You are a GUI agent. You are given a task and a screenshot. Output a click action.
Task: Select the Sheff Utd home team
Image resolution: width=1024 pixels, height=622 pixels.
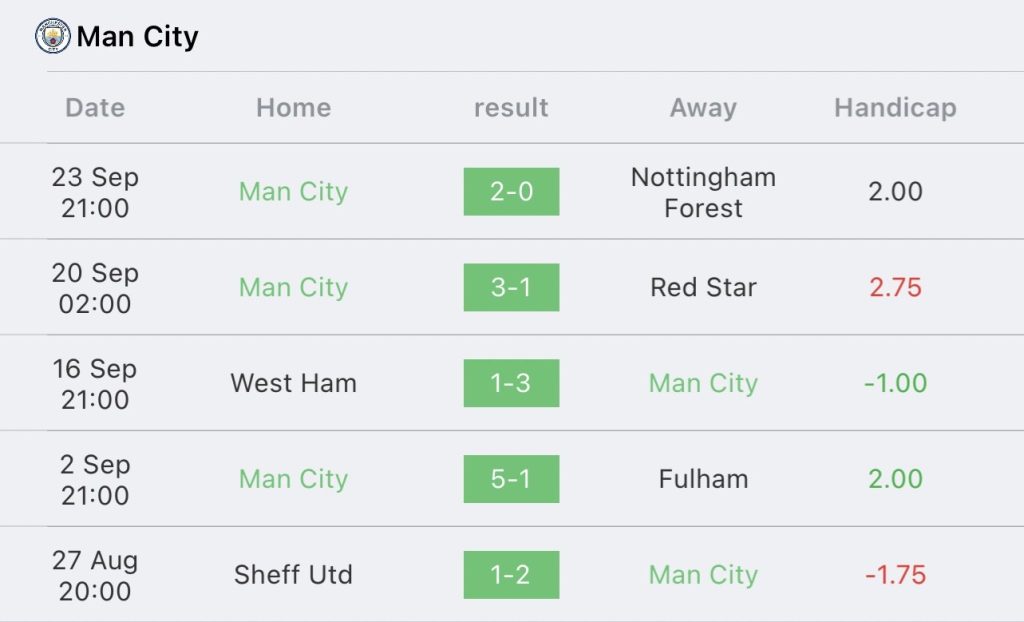(x=293, y=575)
